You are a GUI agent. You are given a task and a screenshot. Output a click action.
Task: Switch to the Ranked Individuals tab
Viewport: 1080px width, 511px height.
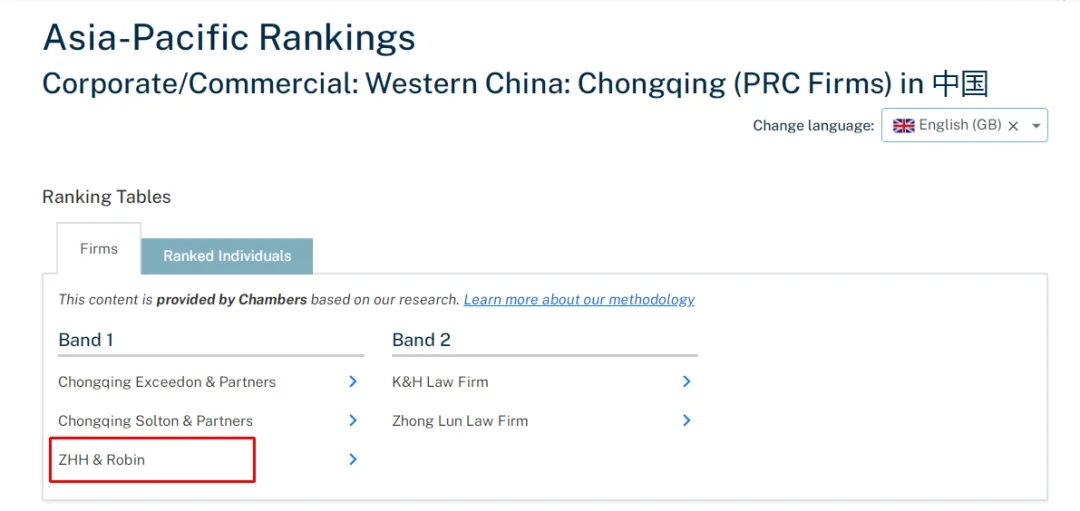pos(227,256)
